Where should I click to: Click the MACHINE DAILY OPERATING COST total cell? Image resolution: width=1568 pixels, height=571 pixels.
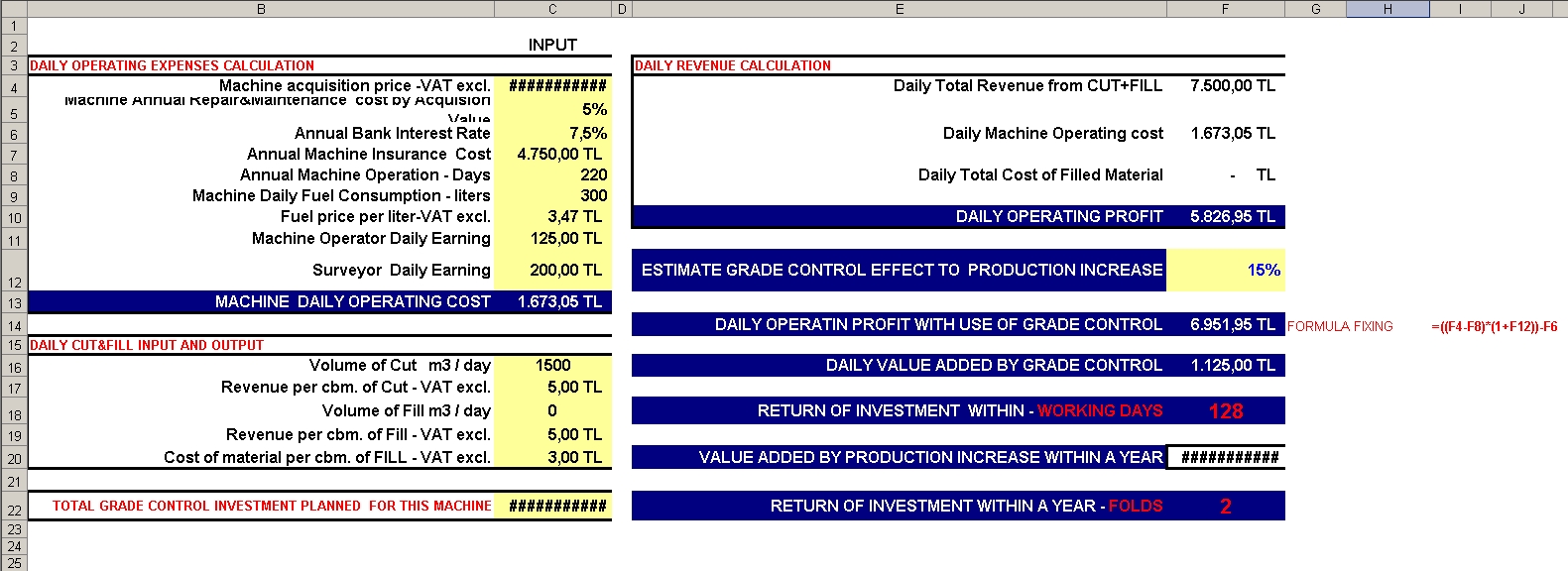click(552, 302)
